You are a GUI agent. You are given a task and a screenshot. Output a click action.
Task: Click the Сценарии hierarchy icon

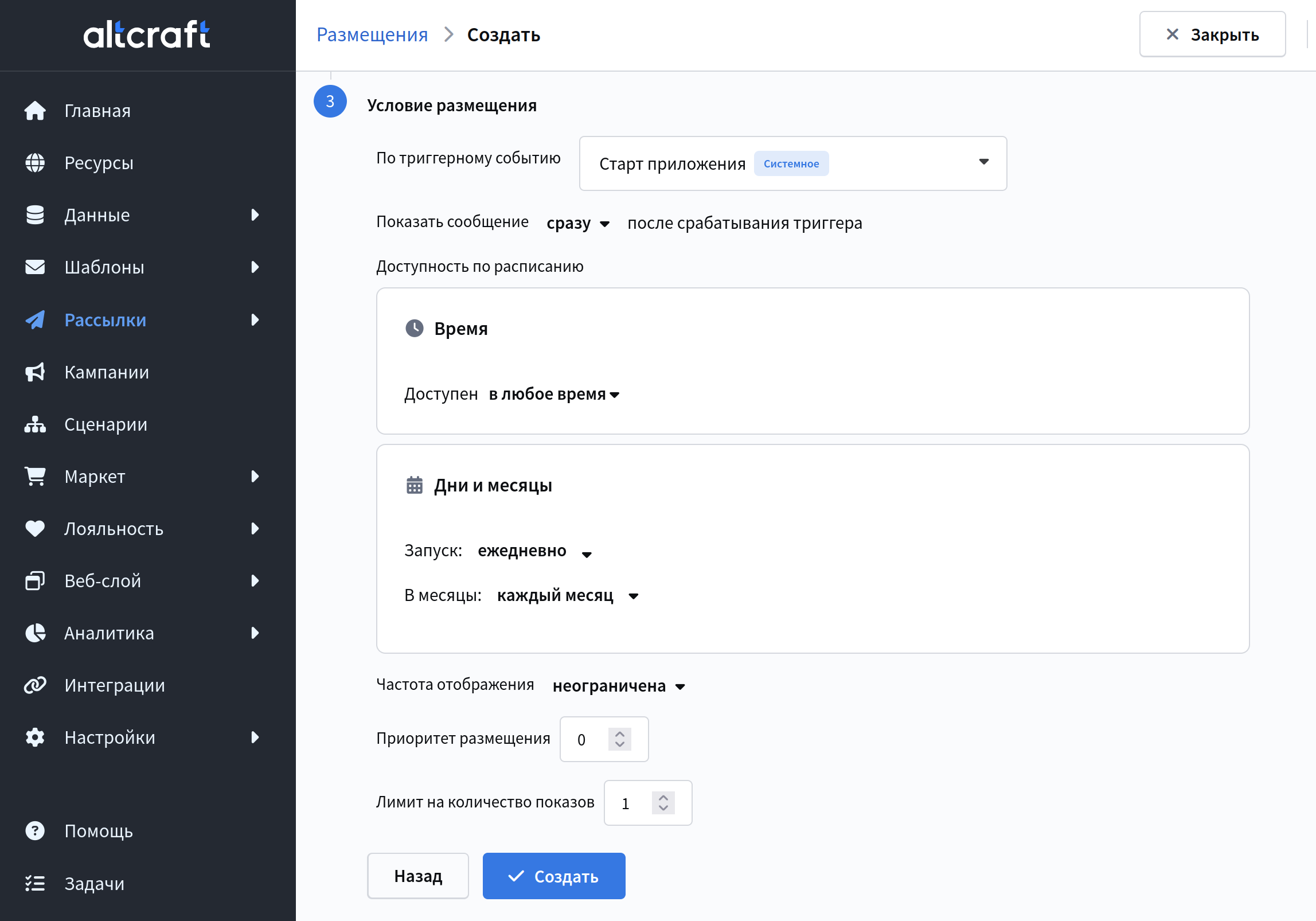pyautogui.click(x=35, y=424)
